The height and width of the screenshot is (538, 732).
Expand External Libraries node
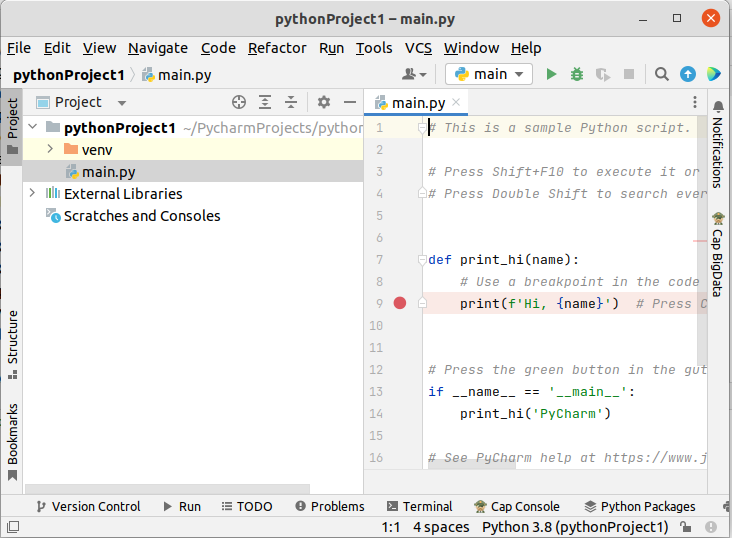coord(33,194)
